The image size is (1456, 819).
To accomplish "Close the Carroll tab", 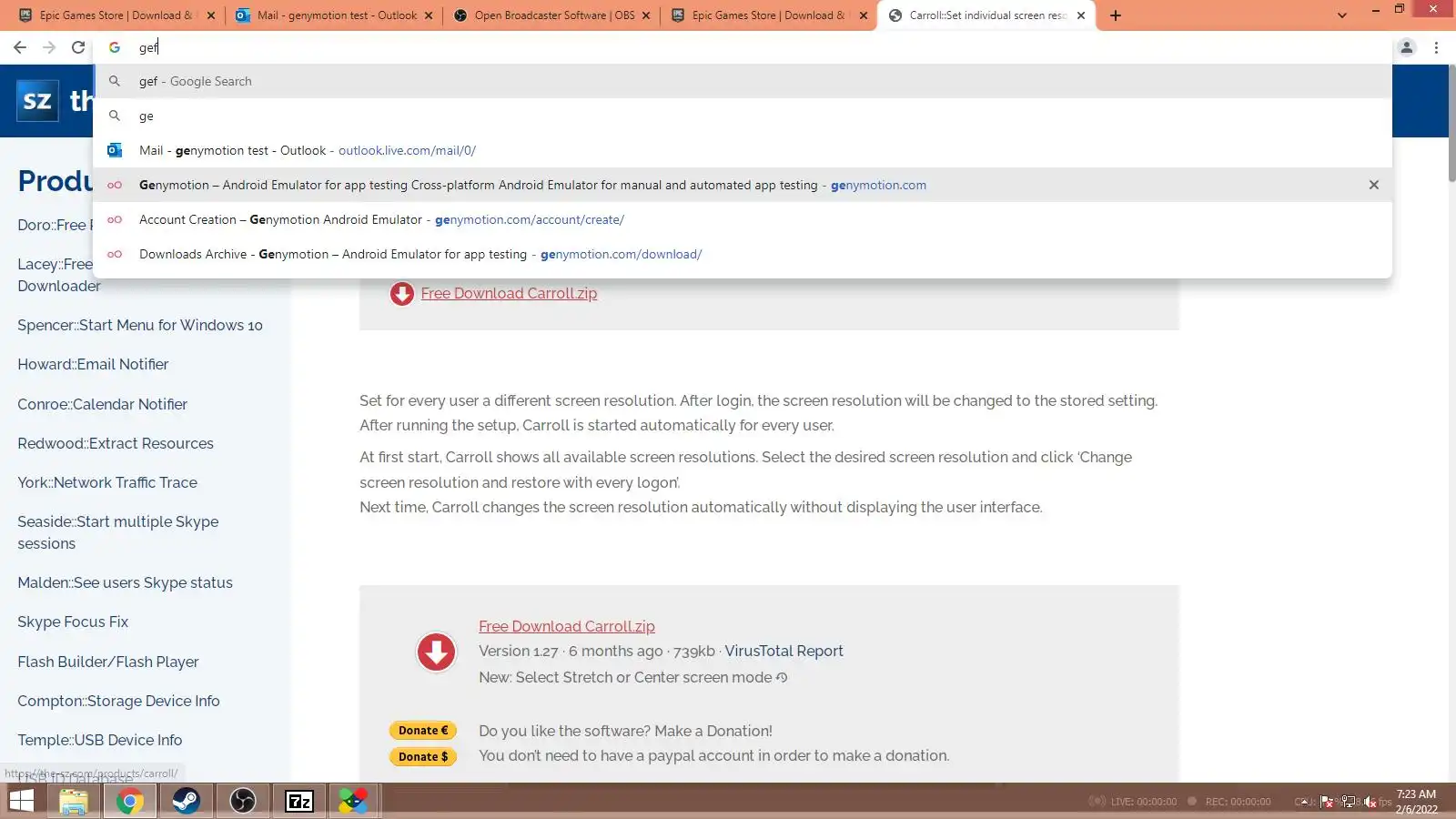I will click(x=1081, y=15).
